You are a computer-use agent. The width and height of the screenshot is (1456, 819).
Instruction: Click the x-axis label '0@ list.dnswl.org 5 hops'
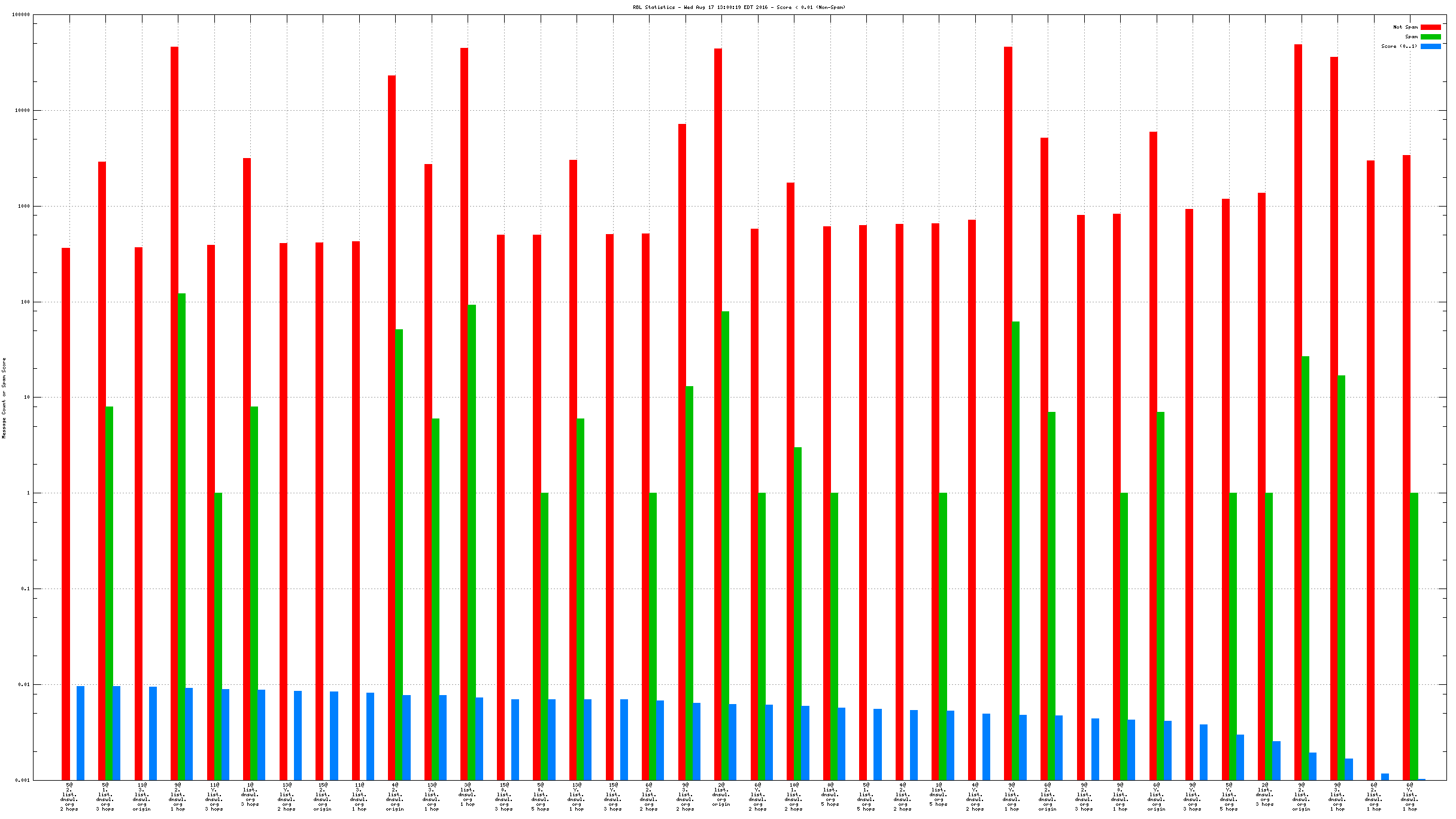(x=830, y=794)
